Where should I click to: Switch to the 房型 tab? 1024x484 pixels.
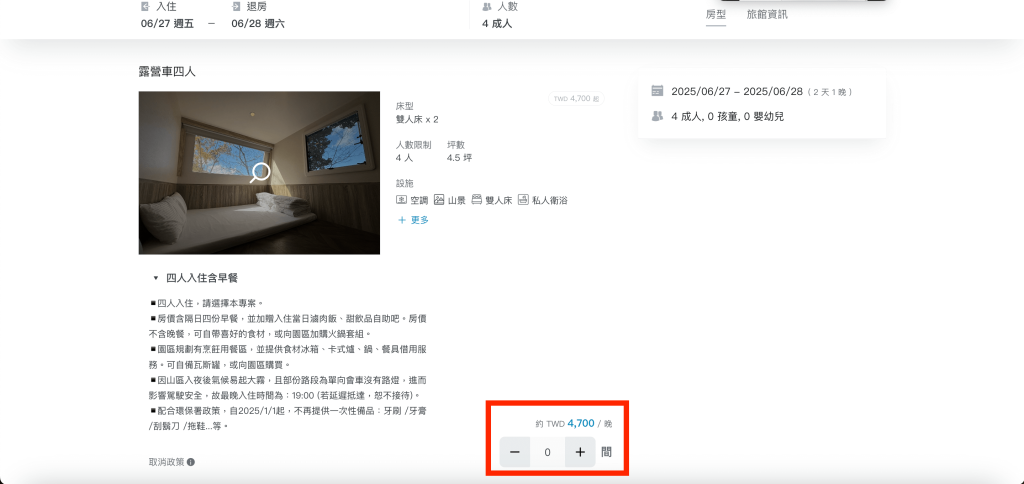tap(715, 14)
